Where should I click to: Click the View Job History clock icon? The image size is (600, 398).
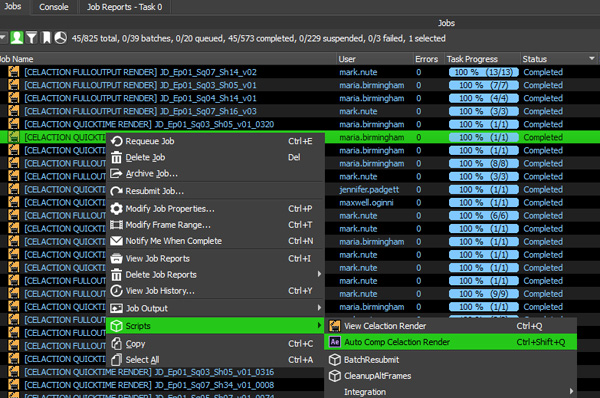pos(116,291)
